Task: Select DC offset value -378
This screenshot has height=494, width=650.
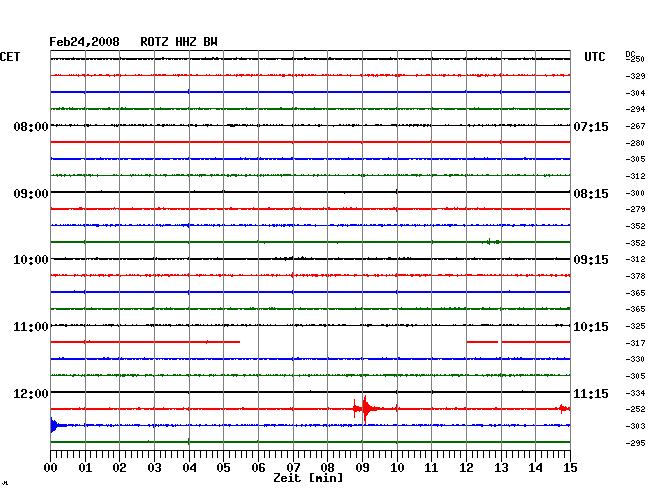Action: click(635, 276)
